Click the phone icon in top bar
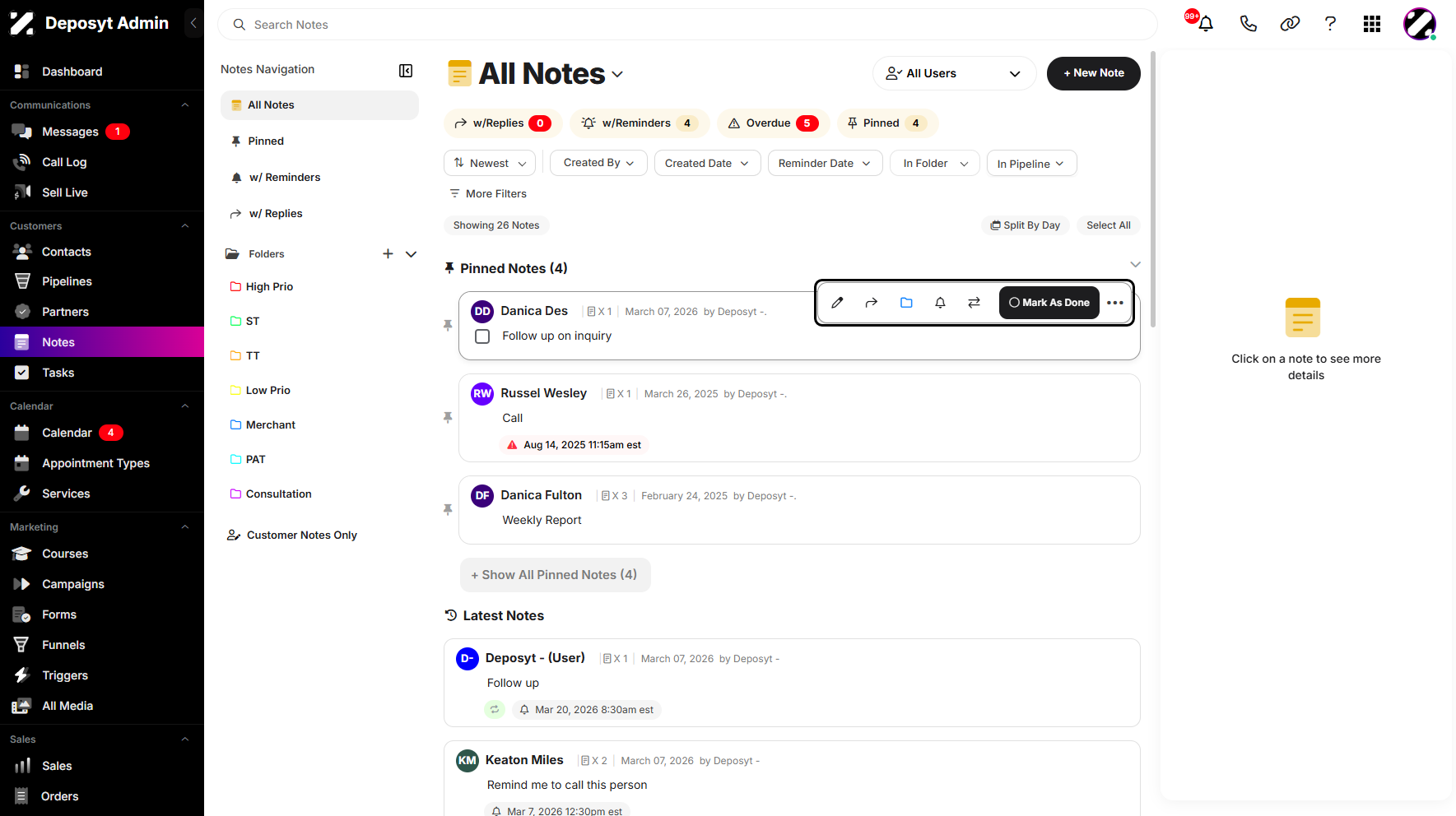This screenshot has height=816, width=1456. point(1248,24)
